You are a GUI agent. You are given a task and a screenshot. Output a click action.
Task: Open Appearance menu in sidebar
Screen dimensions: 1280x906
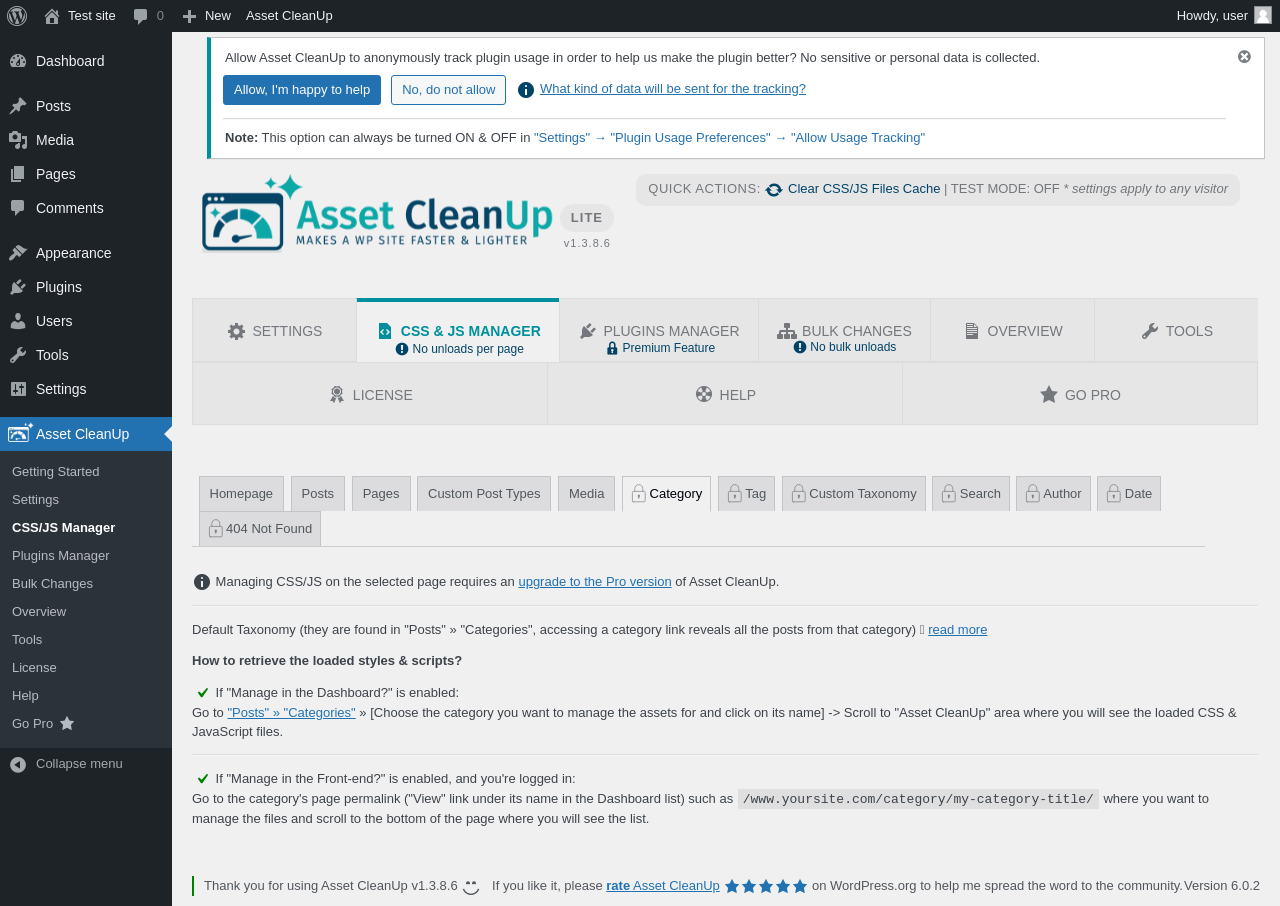(x=86, y=253)
